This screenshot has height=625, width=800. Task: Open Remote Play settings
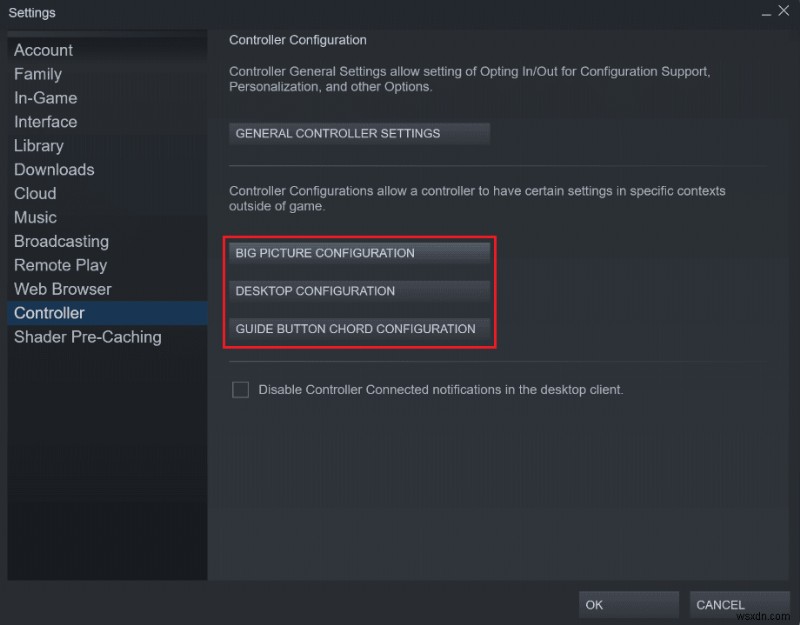(107, 265)
